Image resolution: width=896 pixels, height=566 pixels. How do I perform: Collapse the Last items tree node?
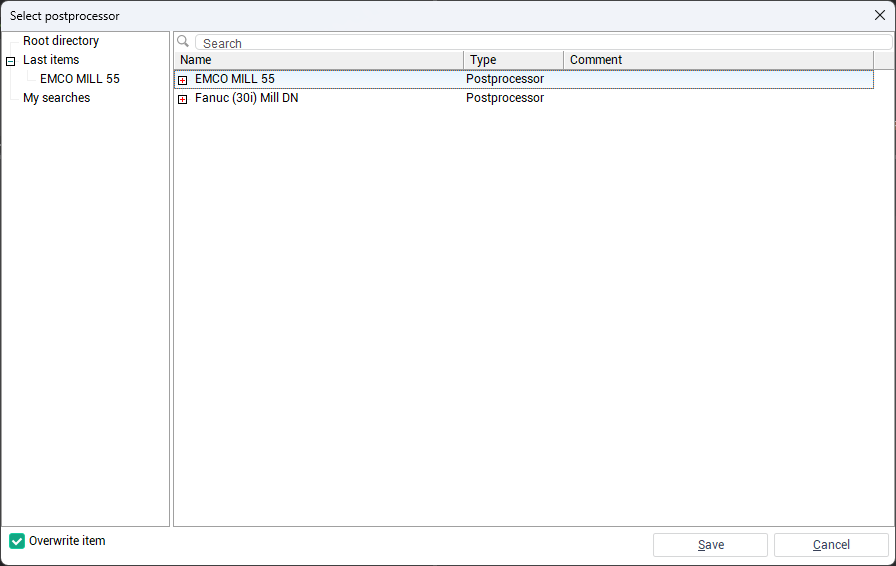pos(11,61)
